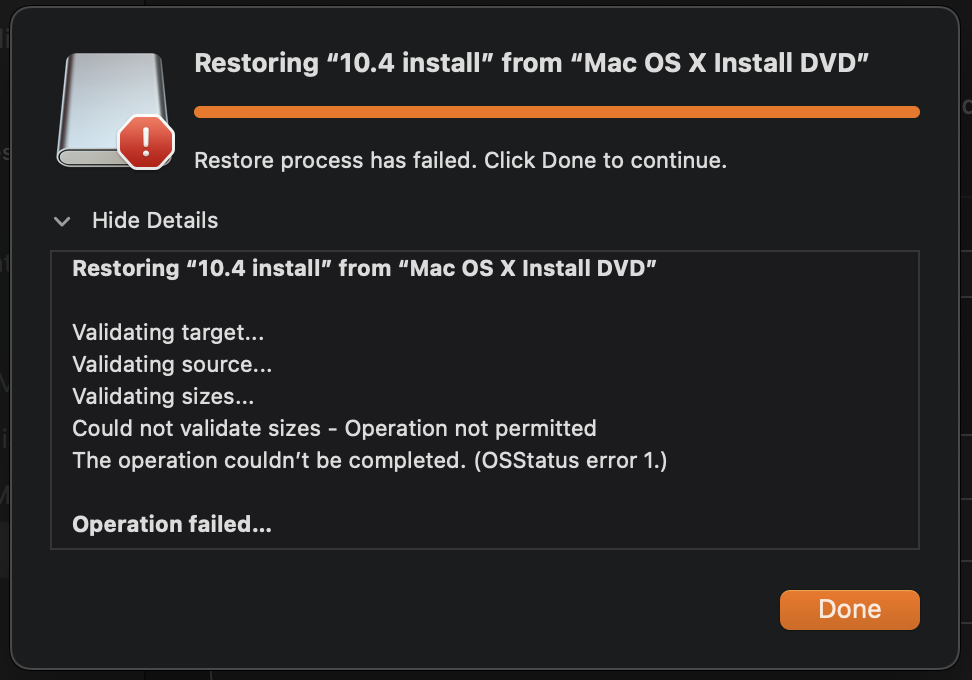This screenshot has width=972, height=680.
Task: Click the 'Validating source...' log line
Action: 172,364
